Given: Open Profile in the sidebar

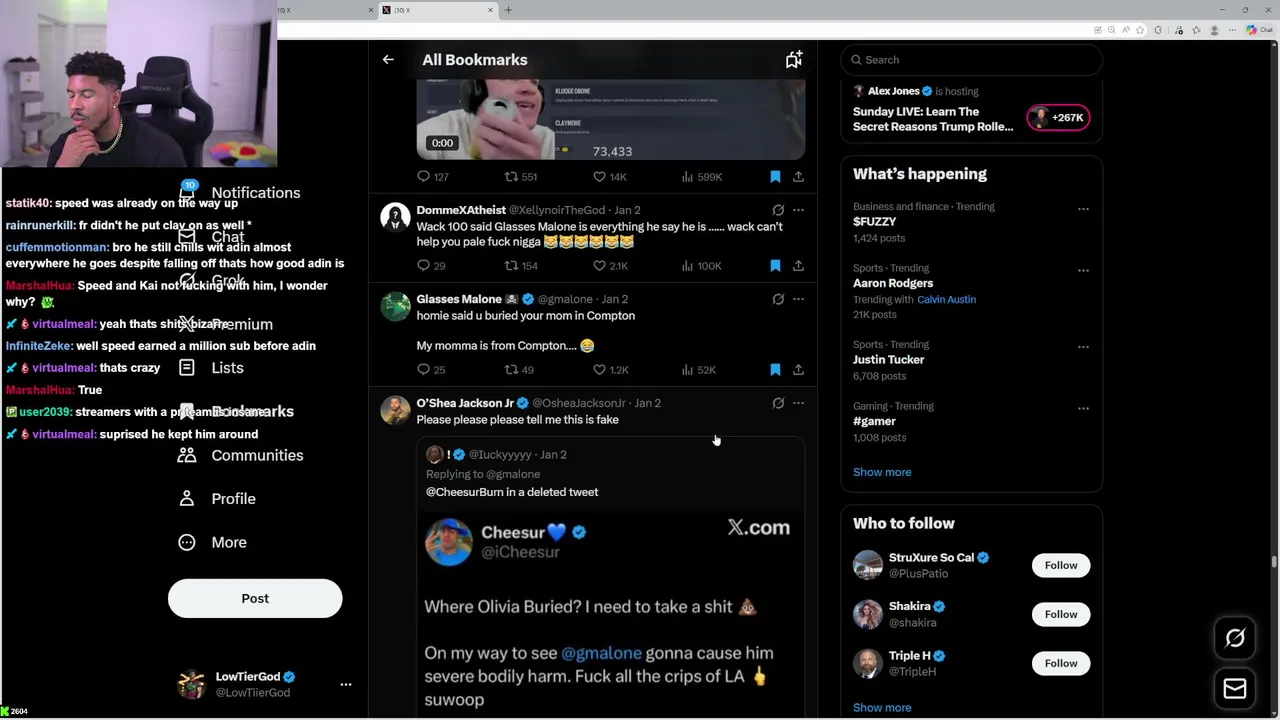Looking at the screenshot, I should tap(217, 499).
